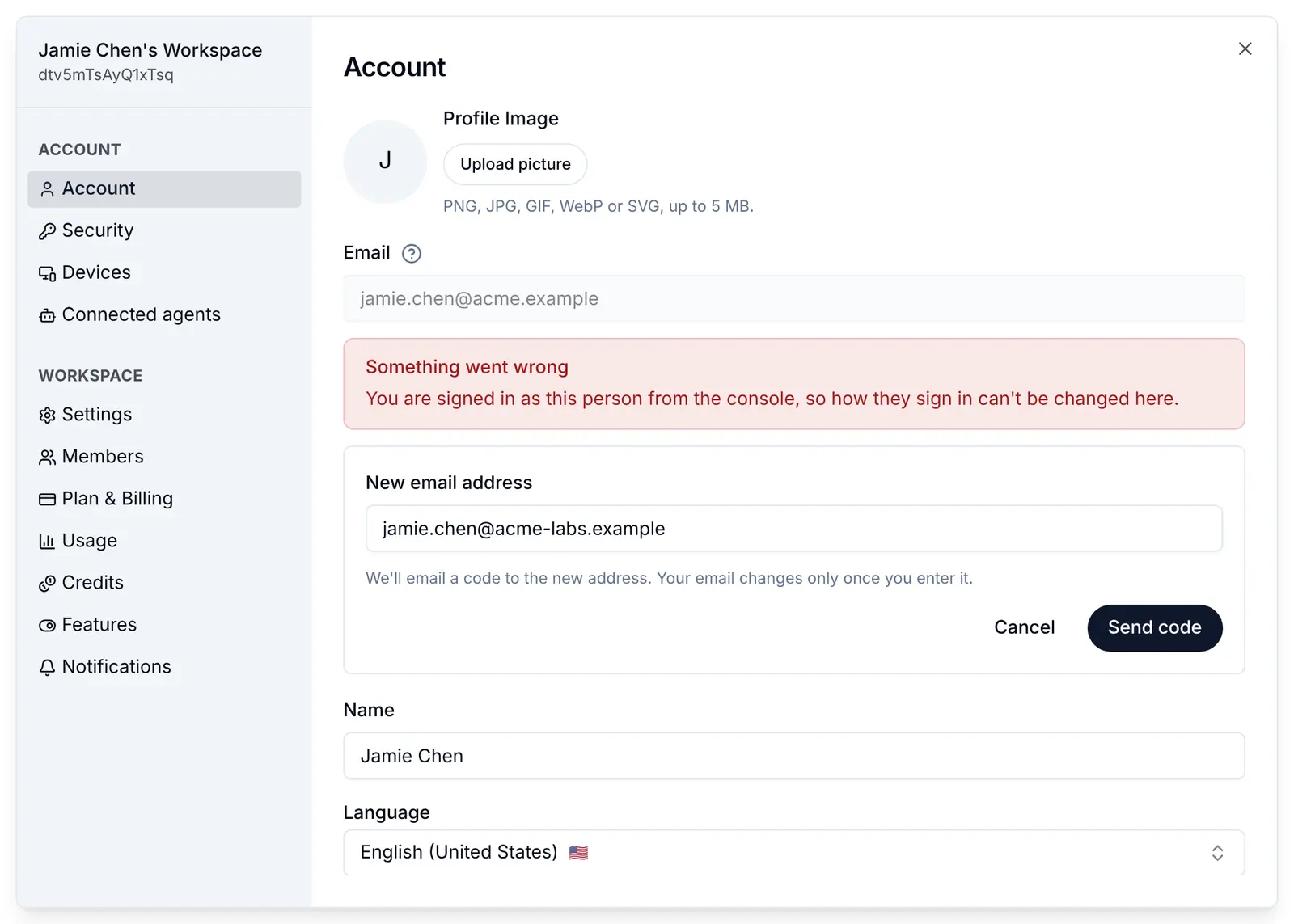Image resolution: width=1294 pixels, height=924 pixels.
Task: Click the Email help question mark icon
Action: pos(412,254)
